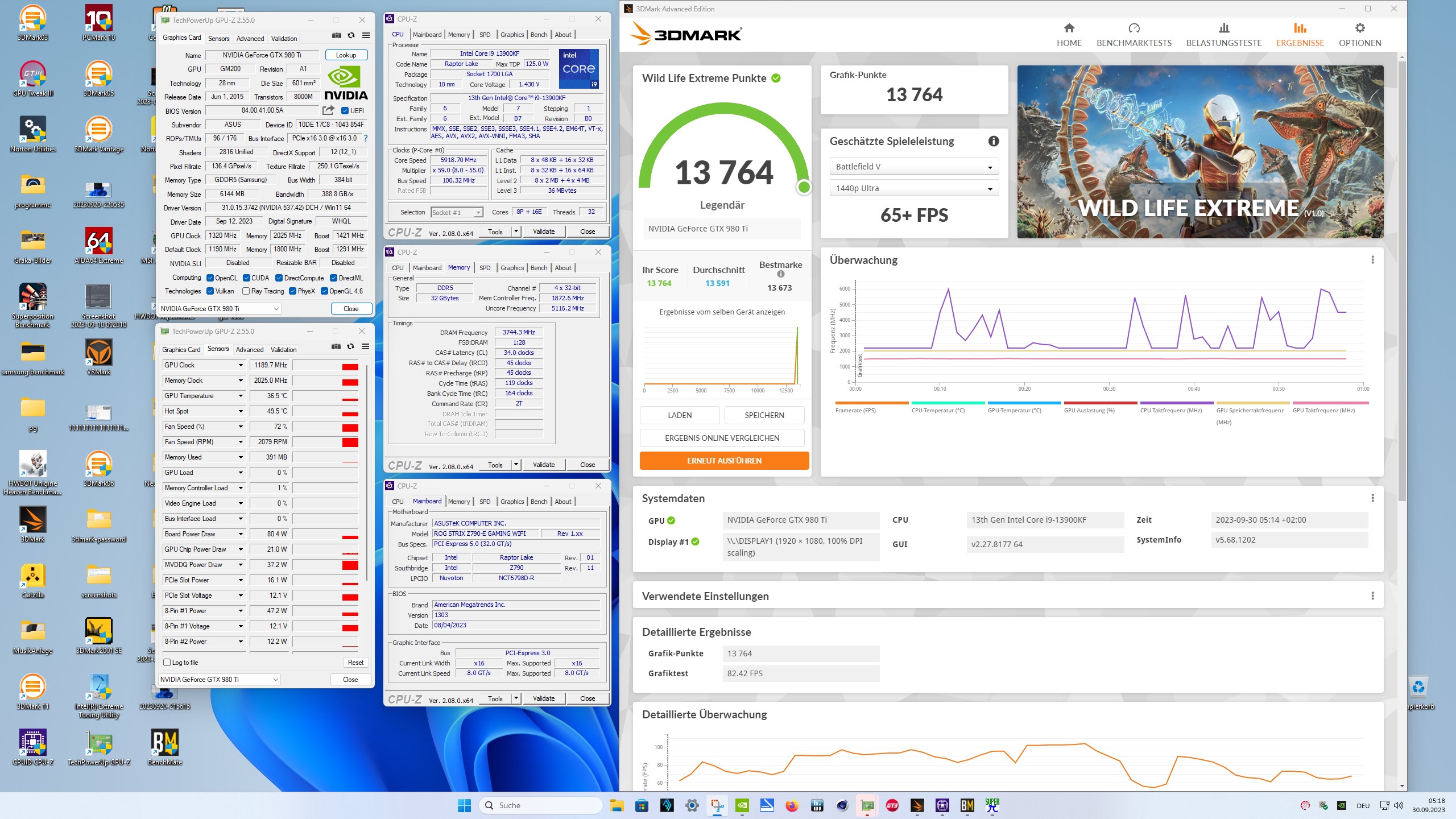Open the TechPowerUp GPU-Z desktop icon
Viewport: 1456px width, 819px height.
click(x=99, y=747)
